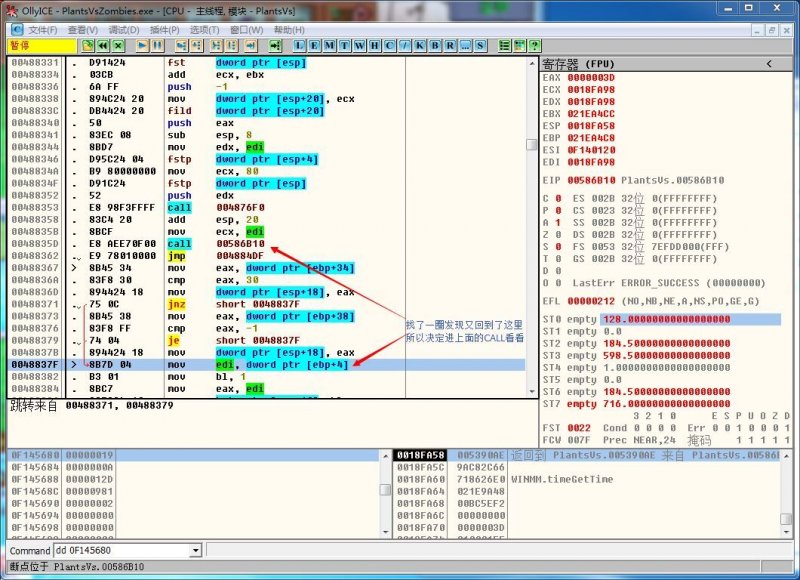The height and width of the screenshot is (580, 800).
Task: Expand the Command history dropdown arrow
Action: [x=195, y=550]
